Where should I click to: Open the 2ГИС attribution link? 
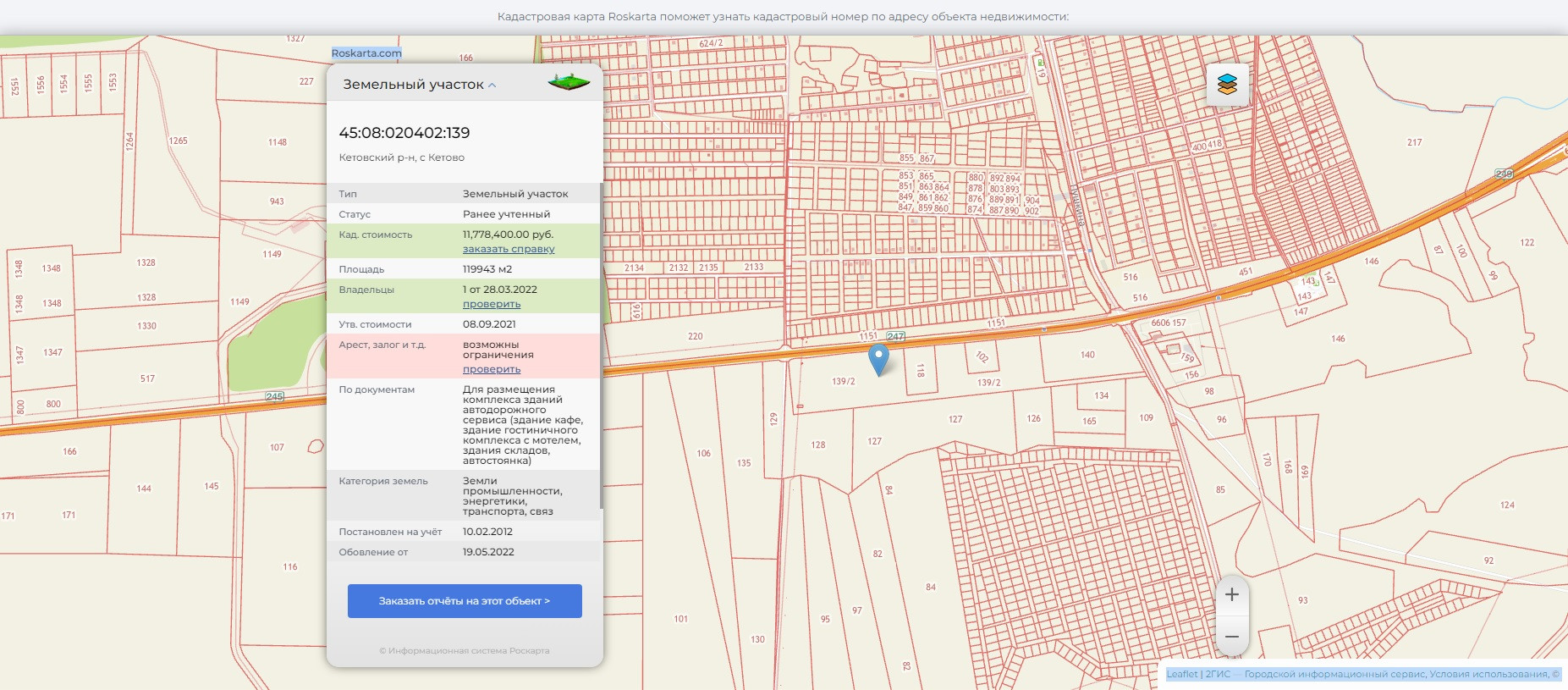1218,674
